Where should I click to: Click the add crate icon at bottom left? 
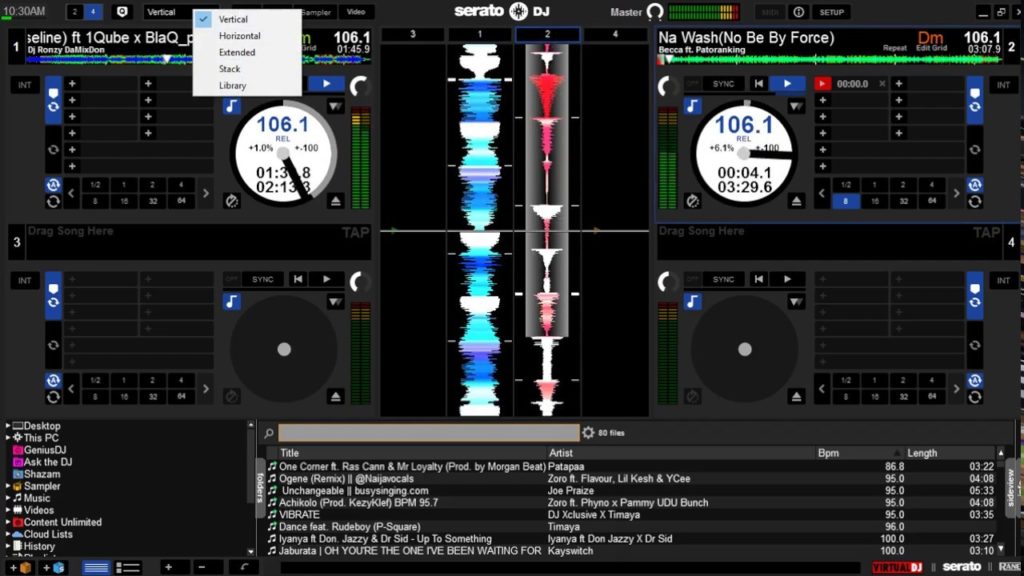point(19,568)
